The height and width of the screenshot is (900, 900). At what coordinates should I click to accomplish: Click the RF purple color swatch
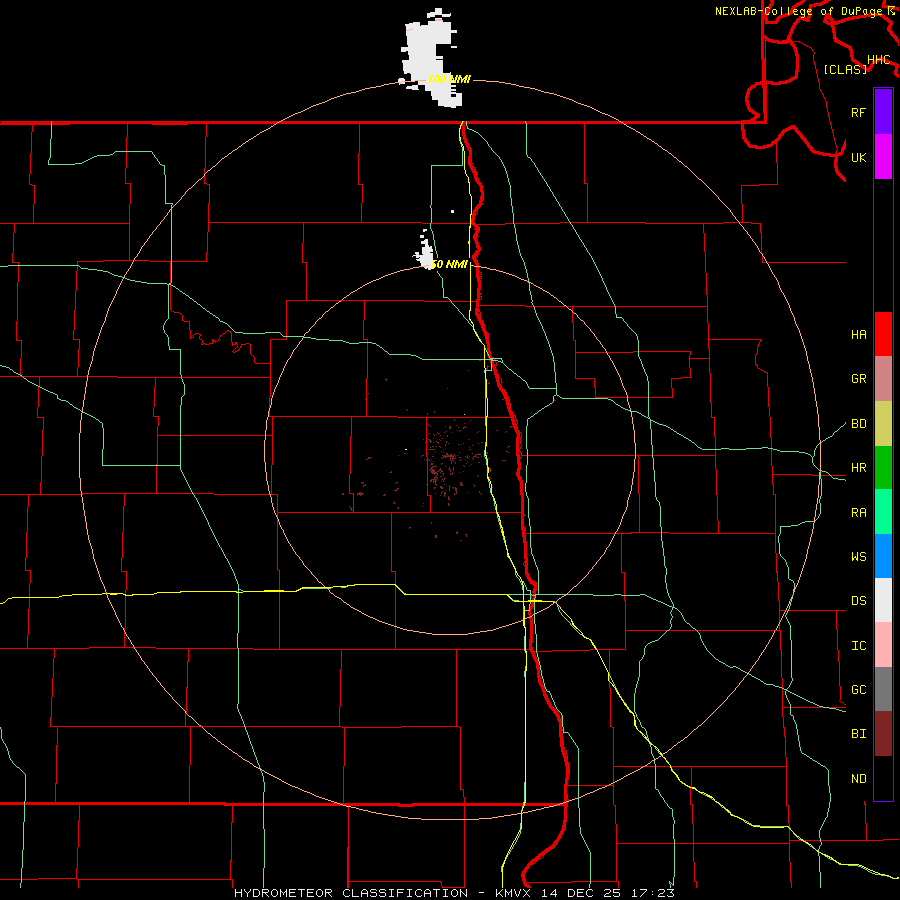tap(883, 111)
